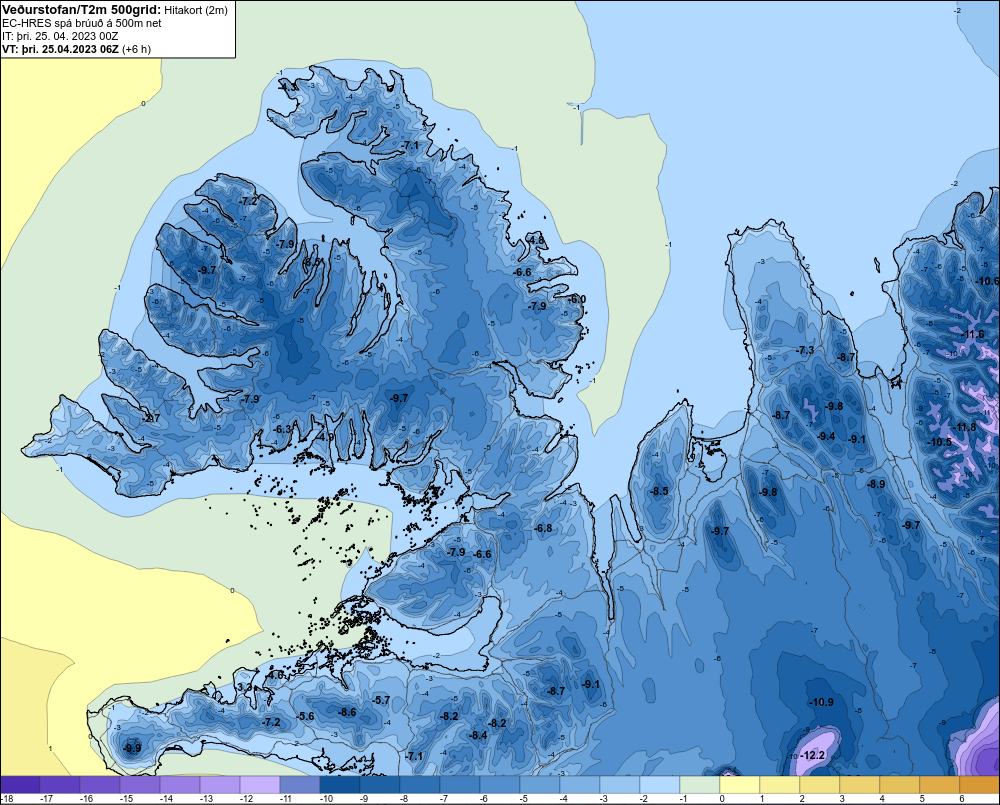Select legend swatch between -12 and -11
1000x805 pixels.
coord(260,784)
